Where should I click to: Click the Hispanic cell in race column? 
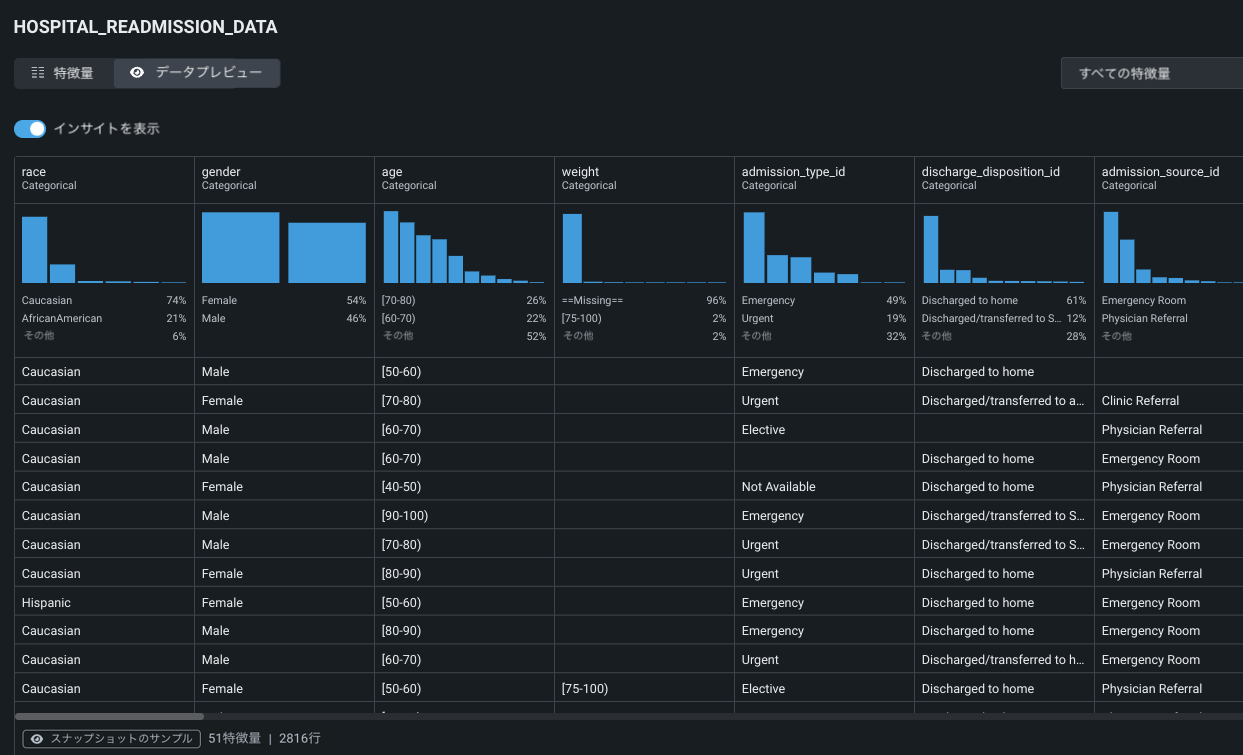pos(46,603)
